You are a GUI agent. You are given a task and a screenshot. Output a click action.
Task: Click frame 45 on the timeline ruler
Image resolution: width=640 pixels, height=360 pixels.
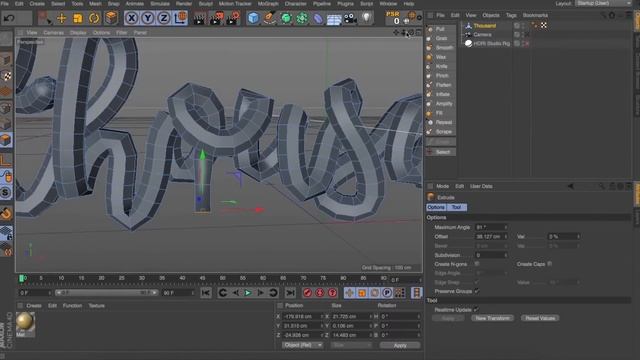tap(202, 278)
